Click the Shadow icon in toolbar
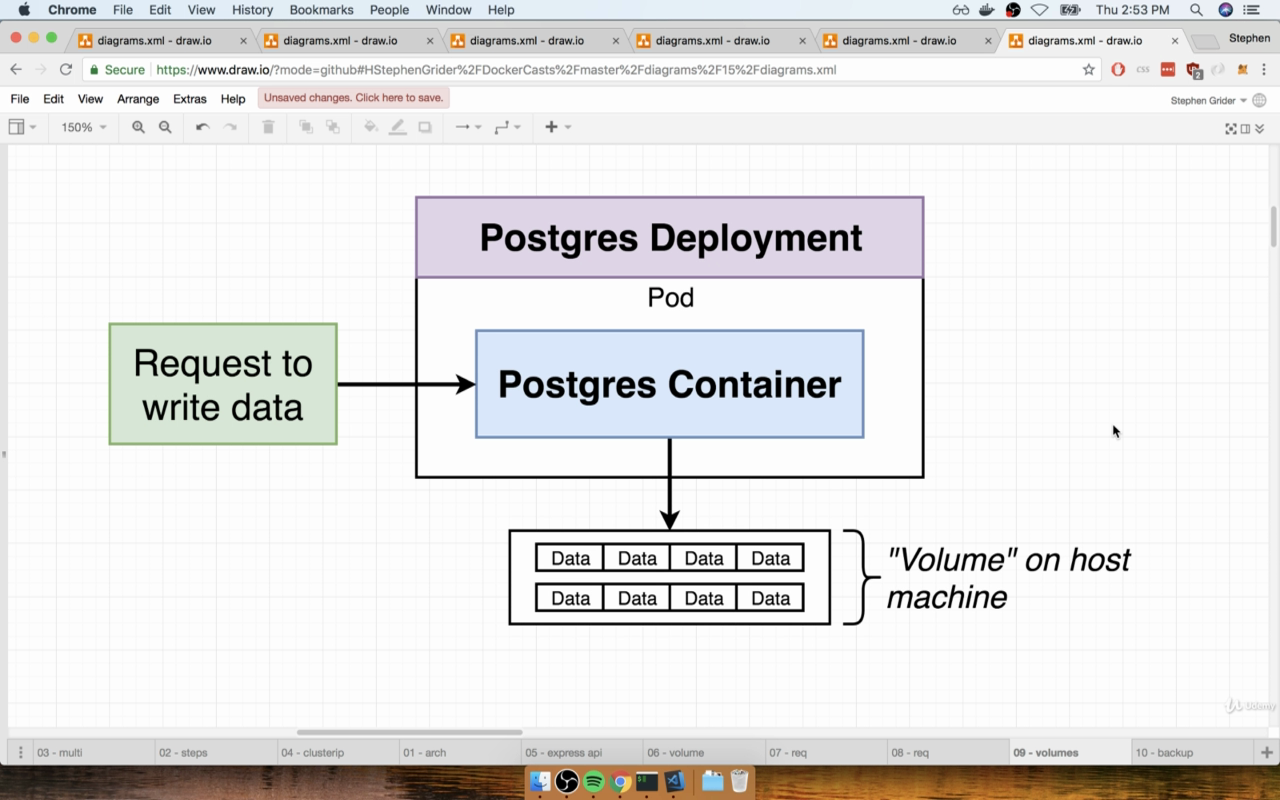1280x800 pixels. tap(425, 127)
